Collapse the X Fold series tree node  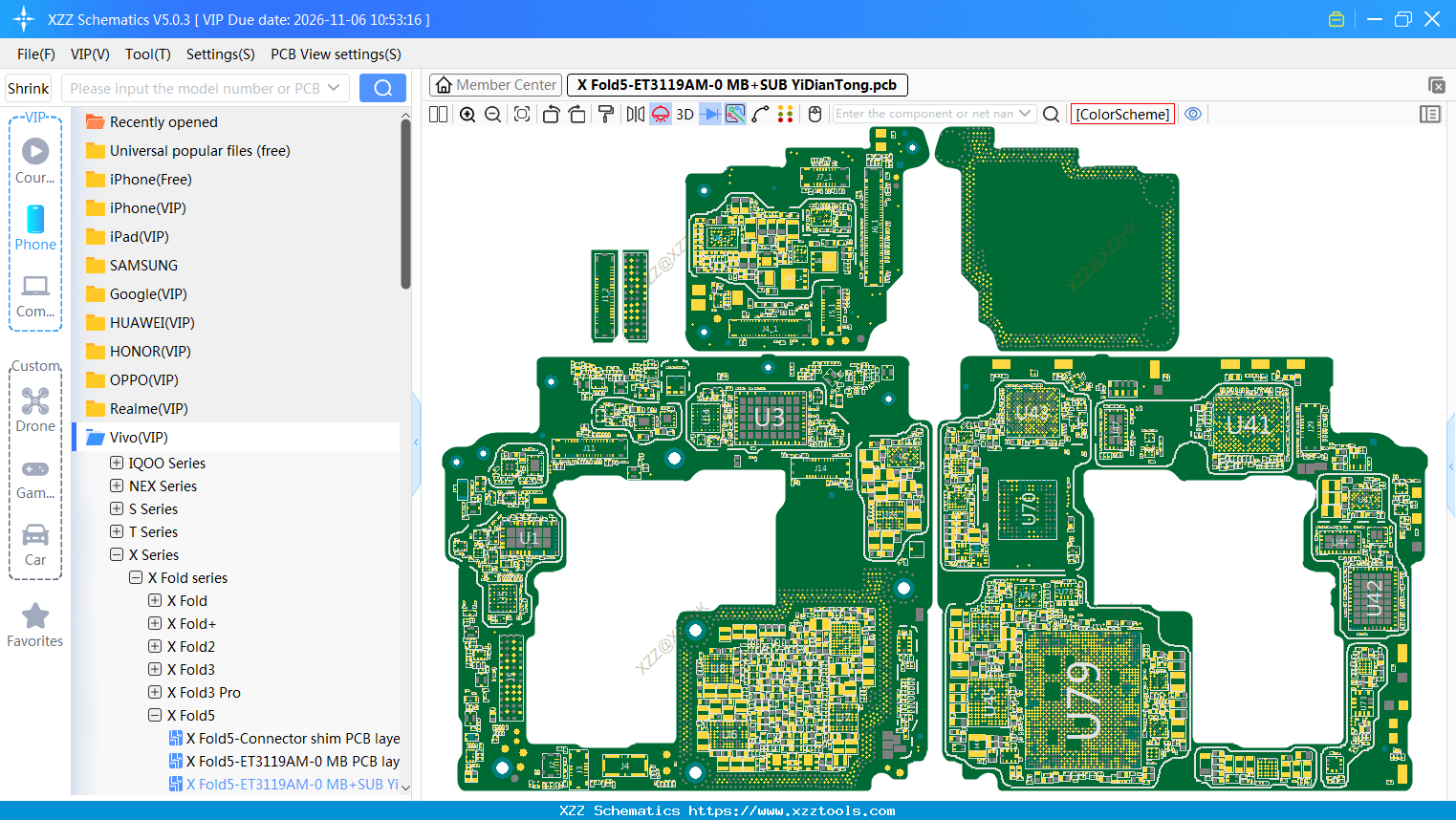(135, 577)
